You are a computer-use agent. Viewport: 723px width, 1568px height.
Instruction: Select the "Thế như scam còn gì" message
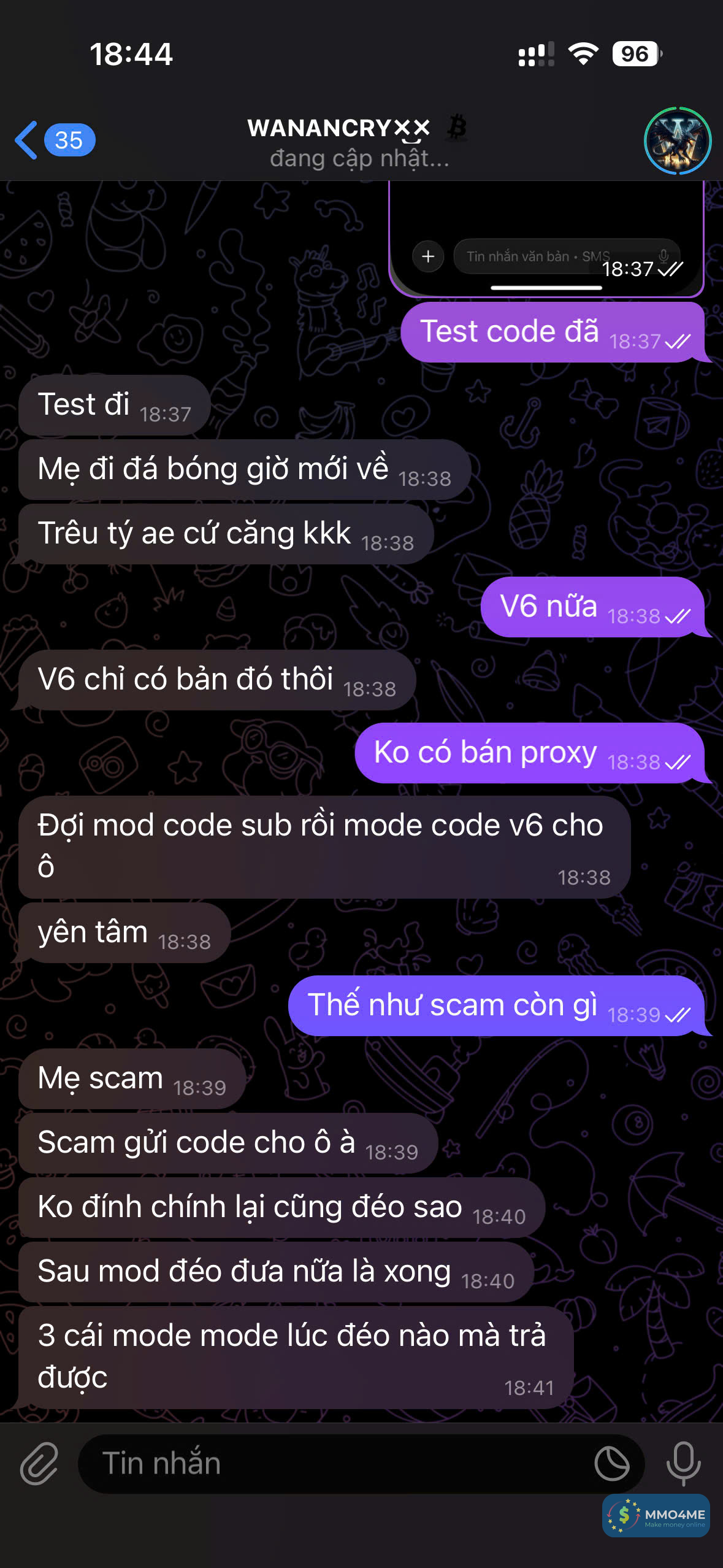[x=497, y=1005]
